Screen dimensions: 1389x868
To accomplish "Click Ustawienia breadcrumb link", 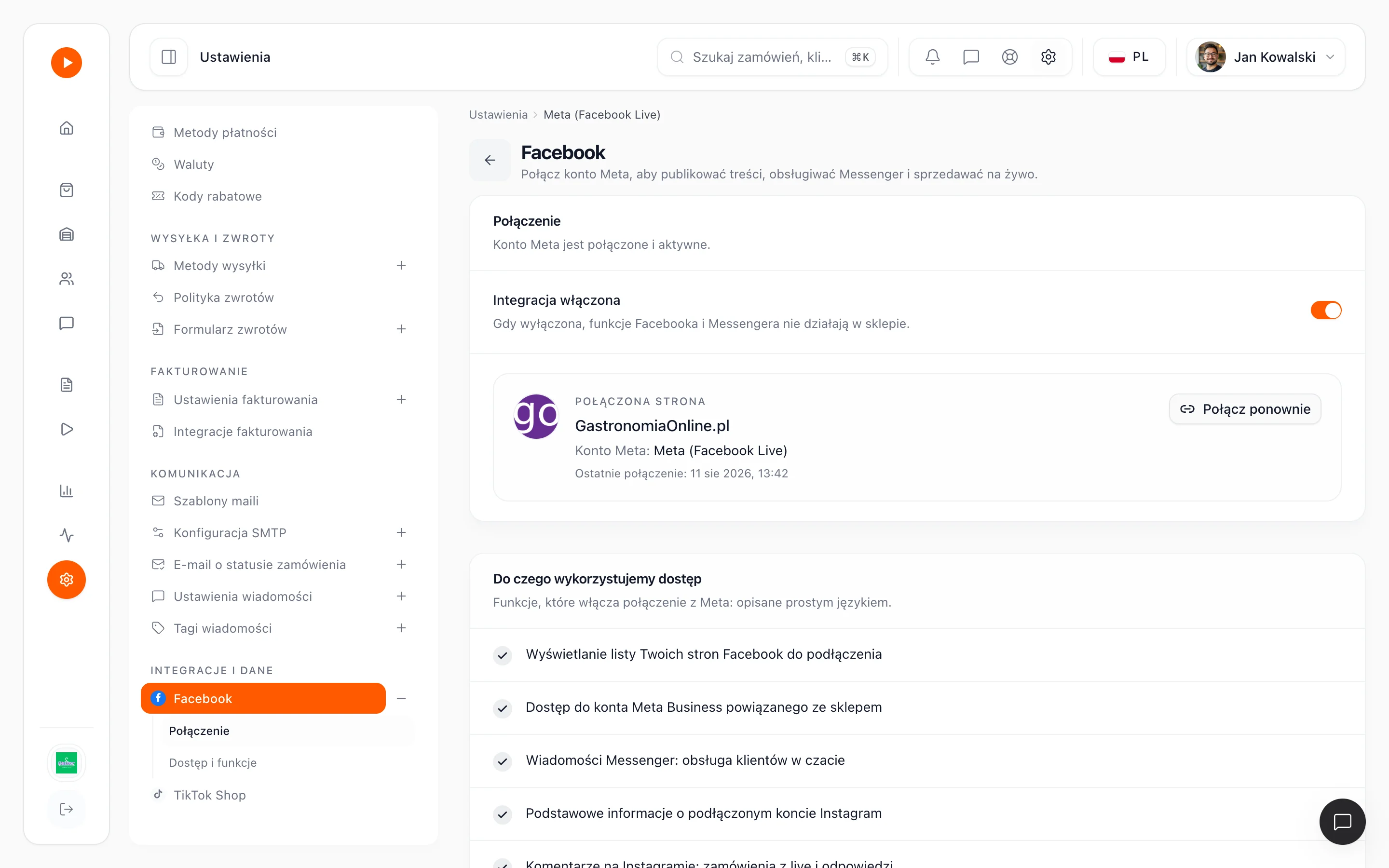I will tap(498, 115).
